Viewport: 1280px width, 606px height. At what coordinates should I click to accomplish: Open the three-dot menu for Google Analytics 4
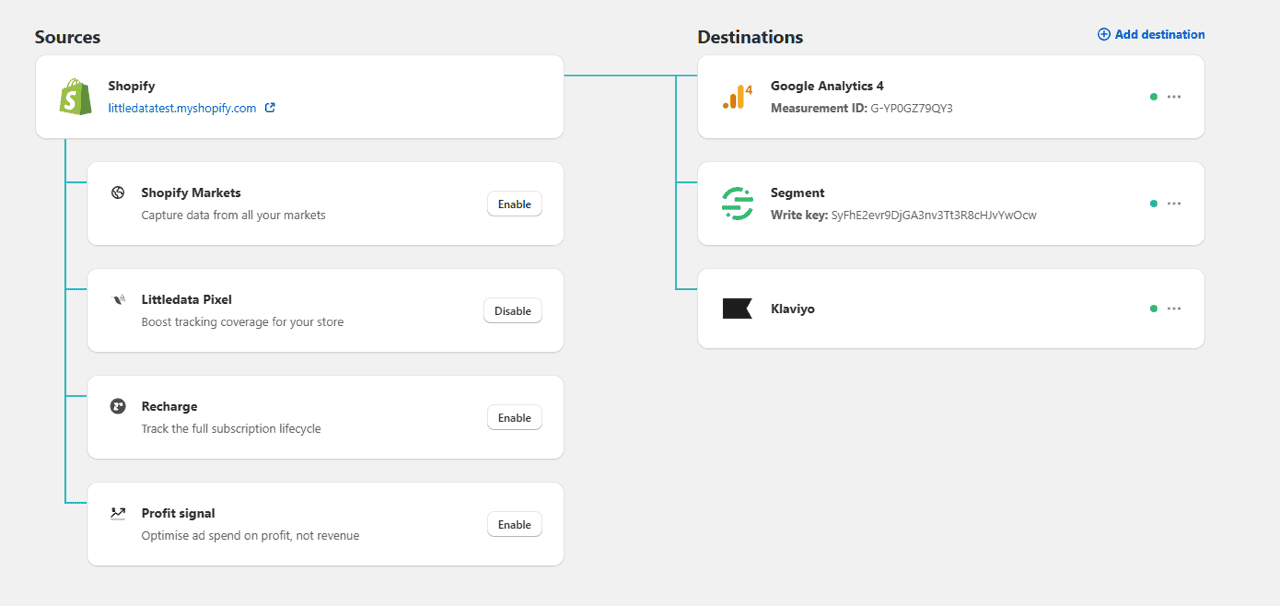pyautogui.click(x=1174, y=97)
